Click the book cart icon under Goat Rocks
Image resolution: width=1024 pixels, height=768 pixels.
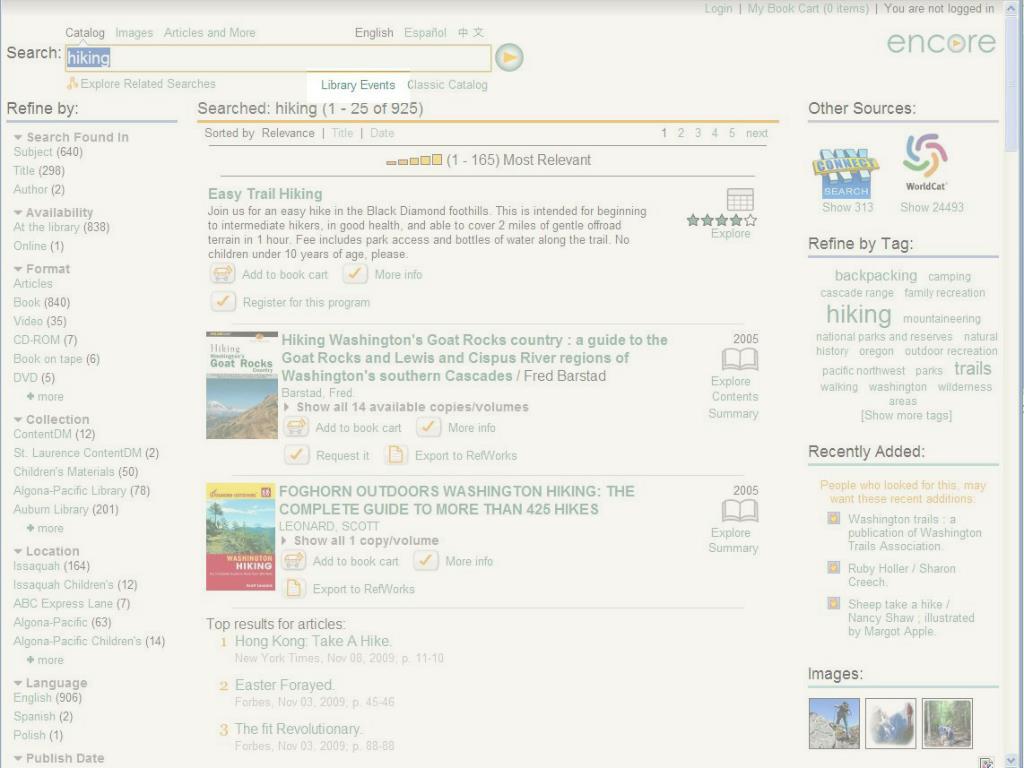[296, 427]
